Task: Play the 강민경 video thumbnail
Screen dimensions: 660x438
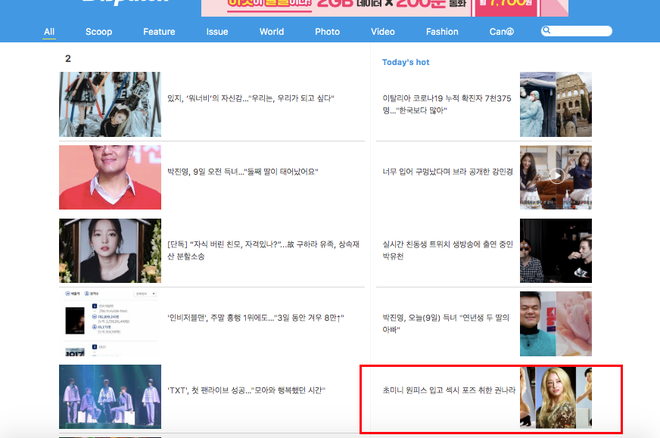Action: pyautogui.click(x=556, y=177)
